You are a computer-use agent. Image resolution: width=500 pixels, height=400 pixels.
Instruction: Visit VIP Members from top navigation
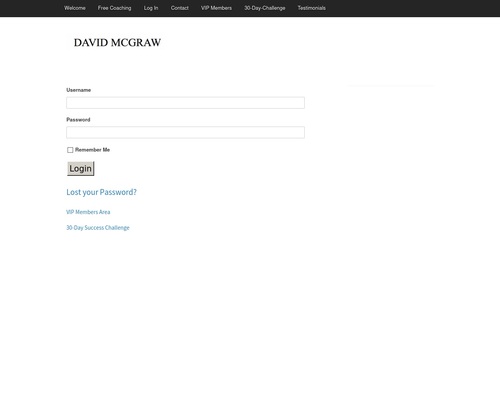[216, 8]
